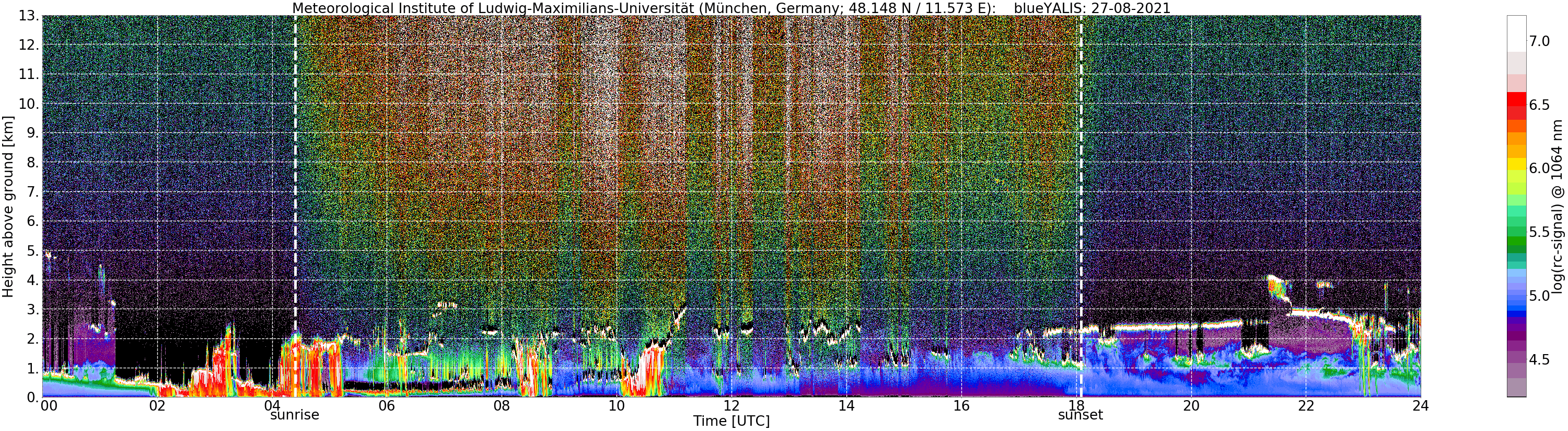Click the x-axis tick label '10'
The image size is (1568, 431).
[616, 405]
